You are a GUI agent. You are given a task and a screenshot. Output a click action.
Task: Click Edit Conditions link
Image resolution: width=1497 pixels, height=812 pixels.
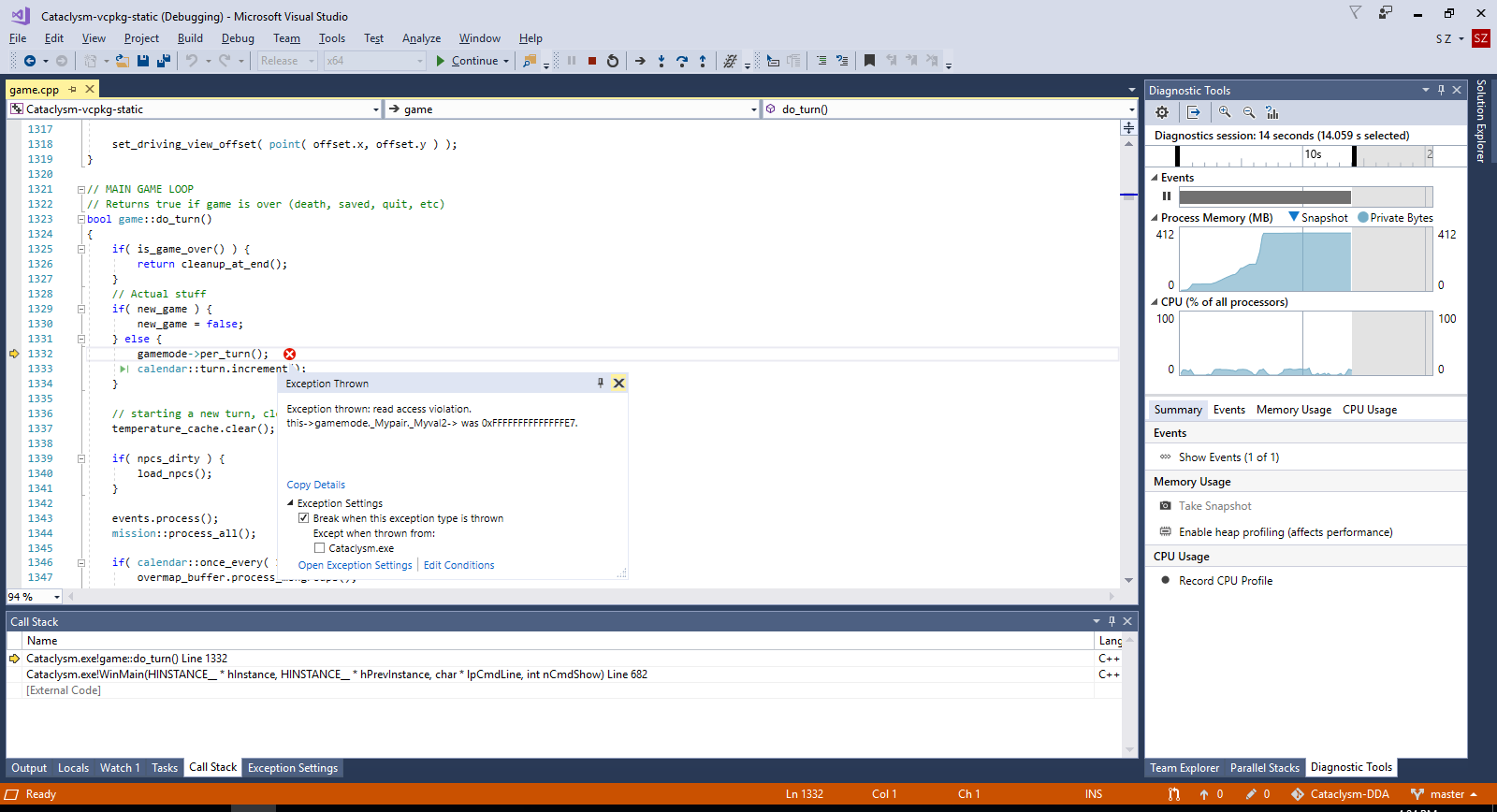coord(459,565)
